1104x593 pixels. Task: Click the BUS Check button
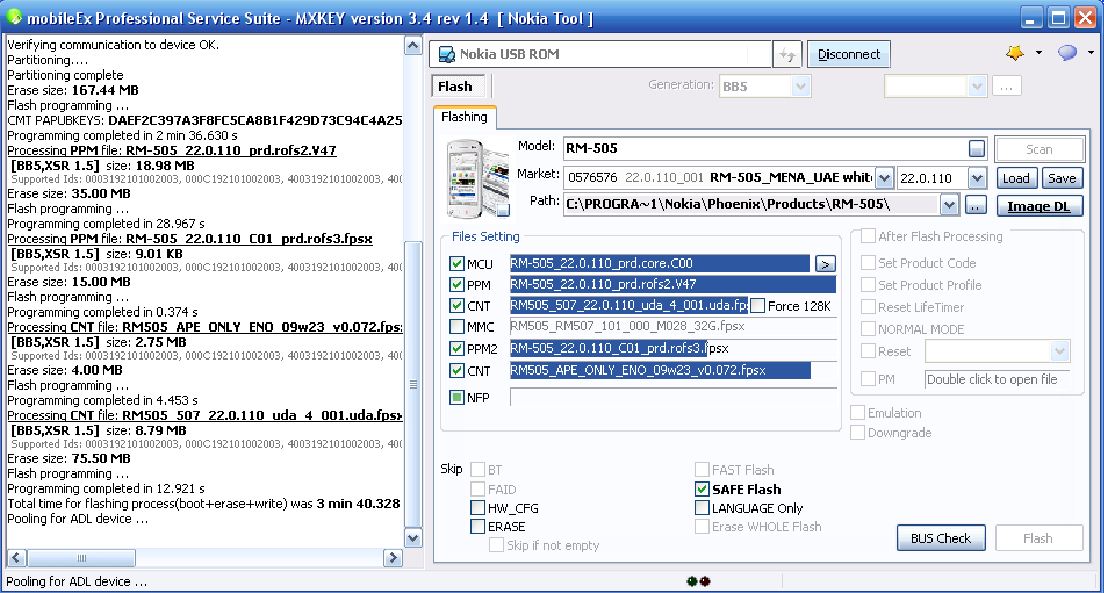pos(941,538)
